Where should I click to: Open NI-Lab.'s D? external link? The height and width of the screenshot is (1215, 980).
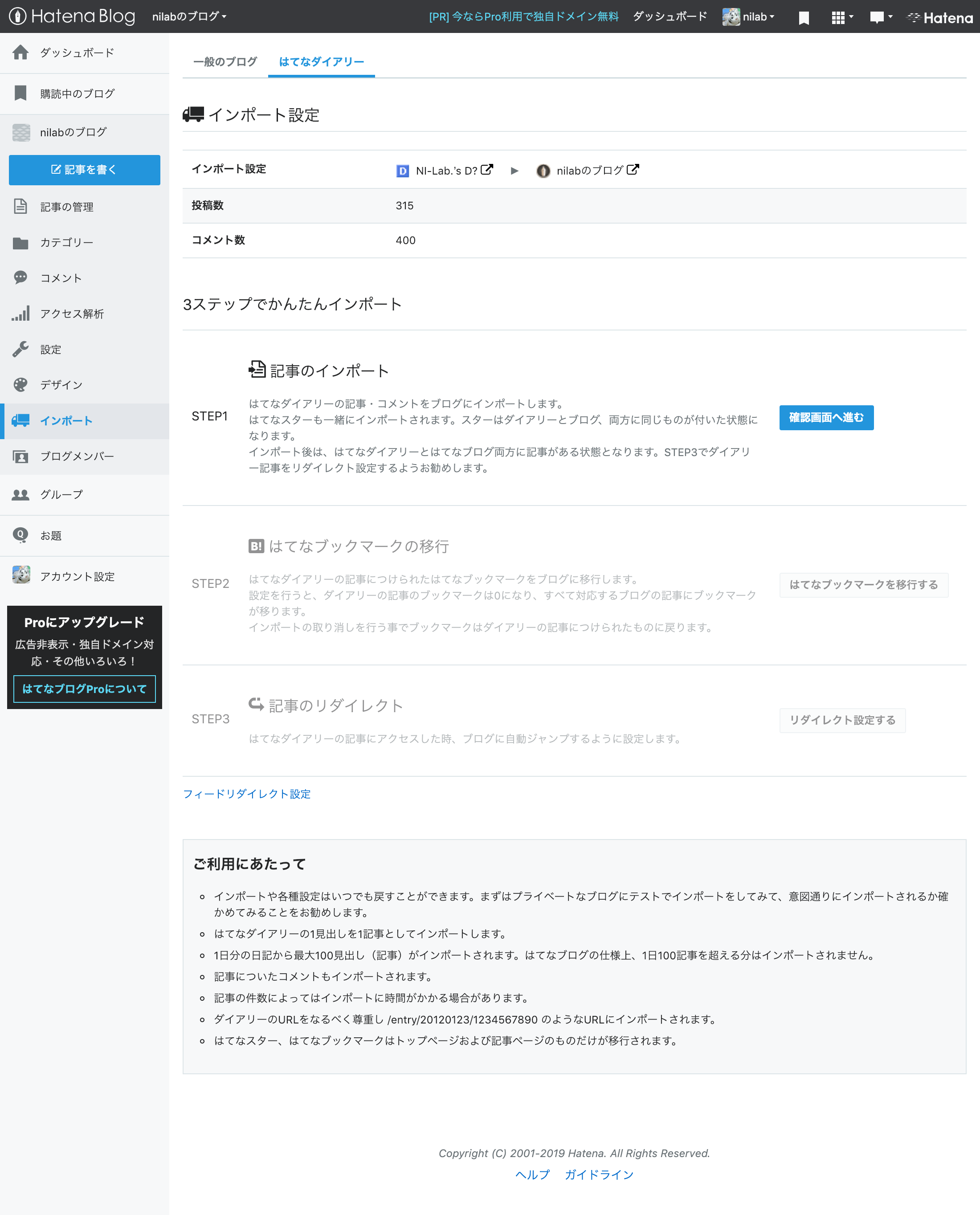pos(446,171)
